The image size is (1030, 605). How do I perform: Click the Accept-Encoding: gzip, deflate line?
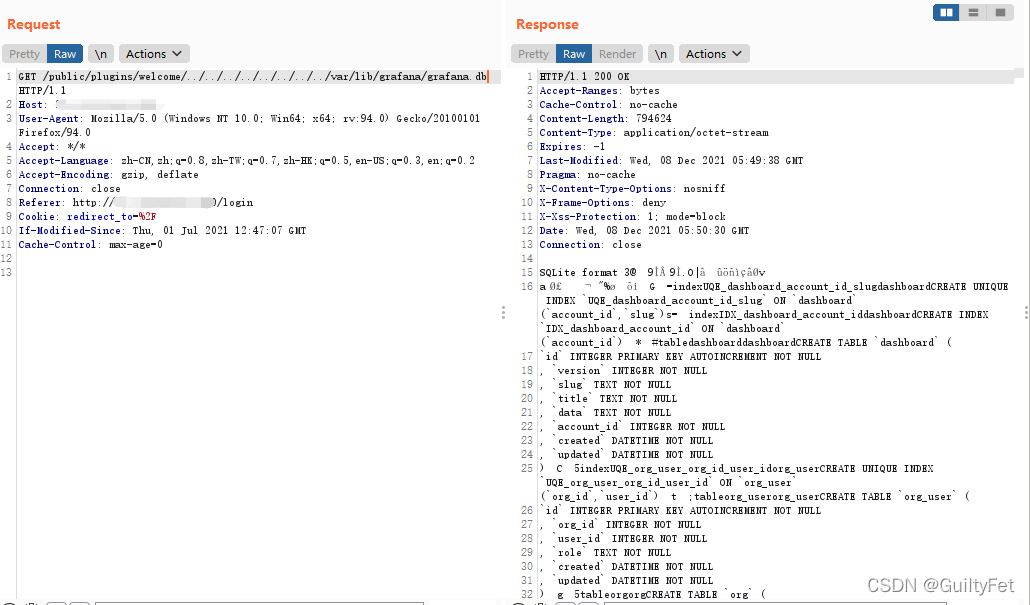pyautogui.click(x=108, y=175)
